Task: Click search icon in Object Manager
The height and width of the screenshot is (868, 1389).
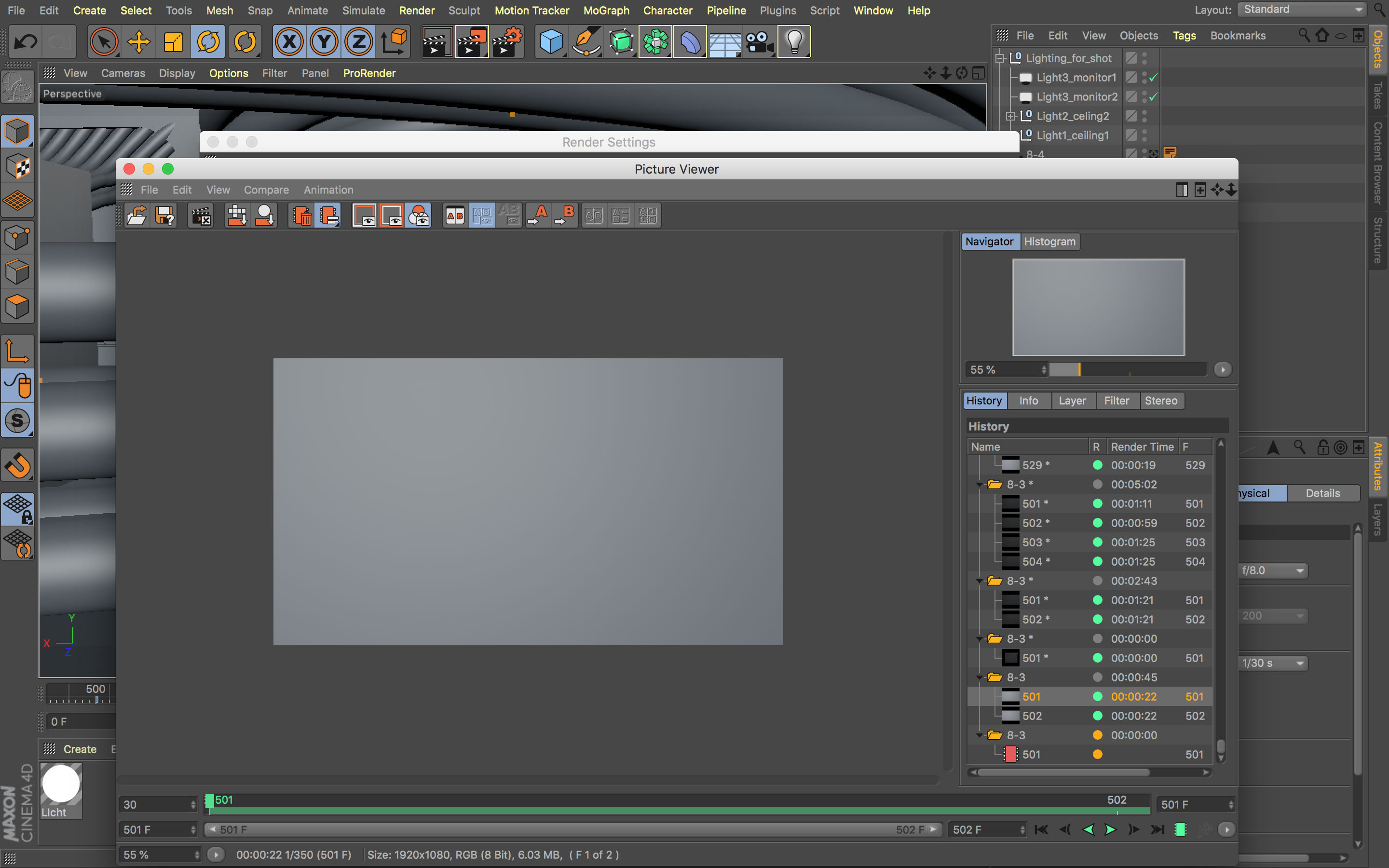Action: coord(1304,36)
